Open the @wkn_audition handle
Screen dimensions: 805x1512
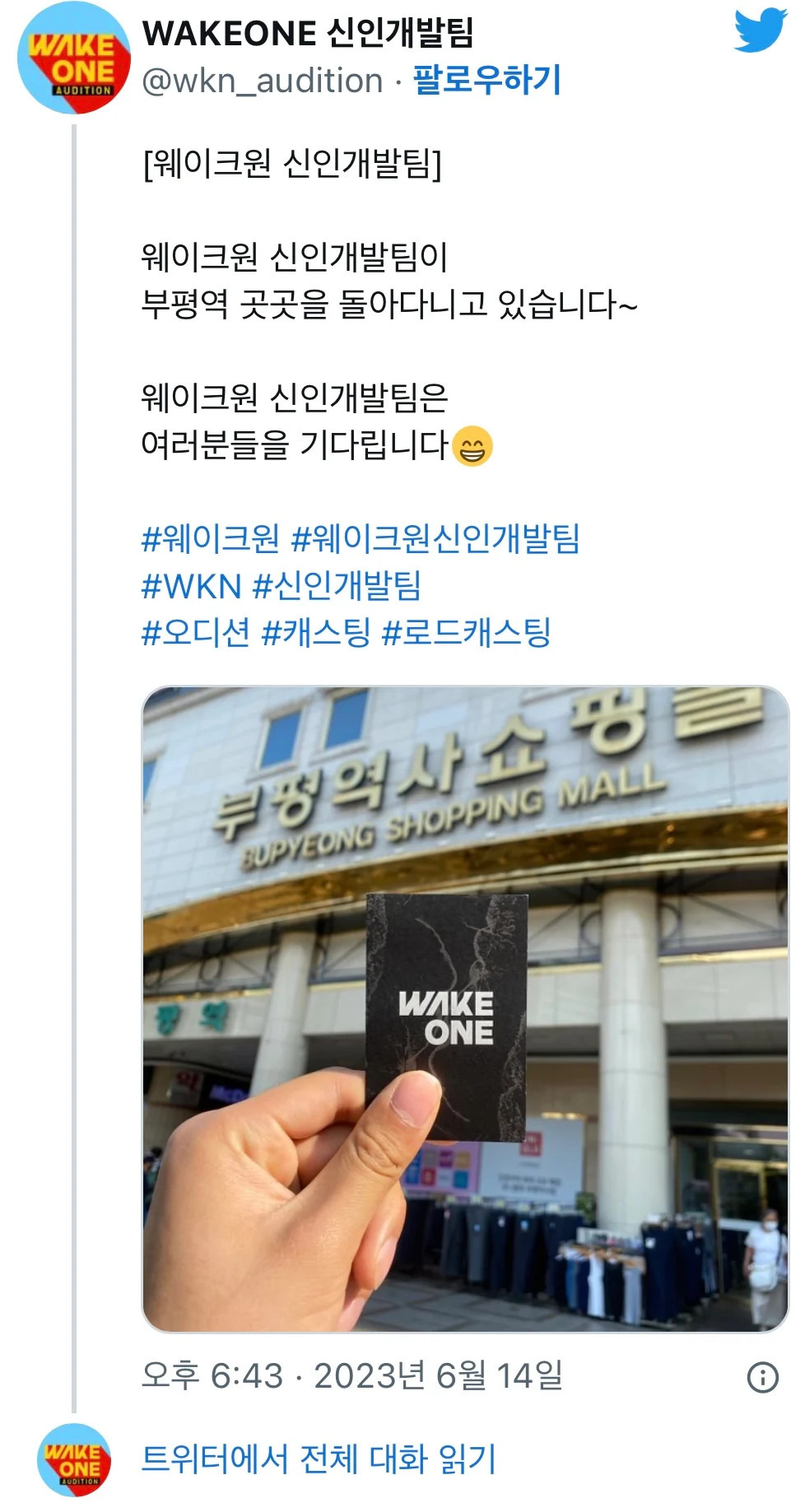click(x=263, y=81)
